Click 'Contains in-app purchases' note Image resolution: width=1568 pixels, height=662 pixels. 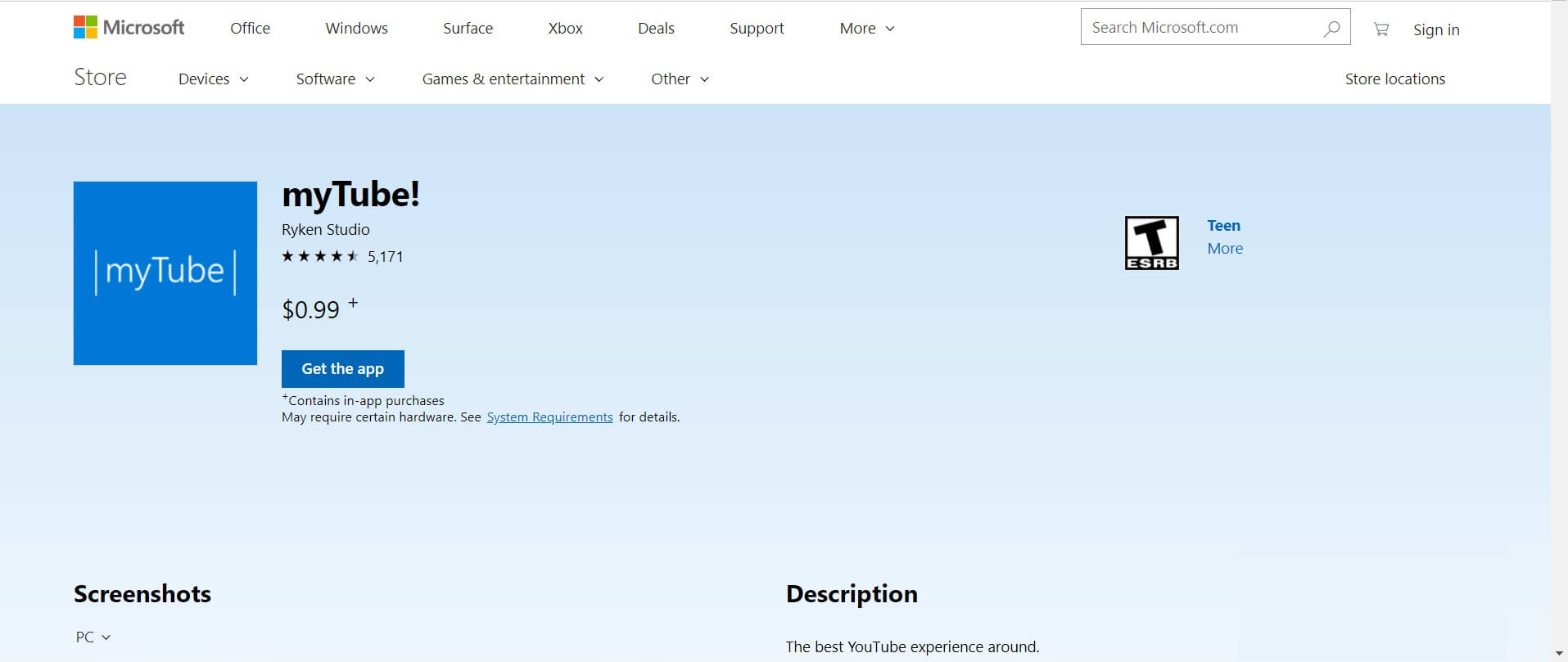coord(363,400)
